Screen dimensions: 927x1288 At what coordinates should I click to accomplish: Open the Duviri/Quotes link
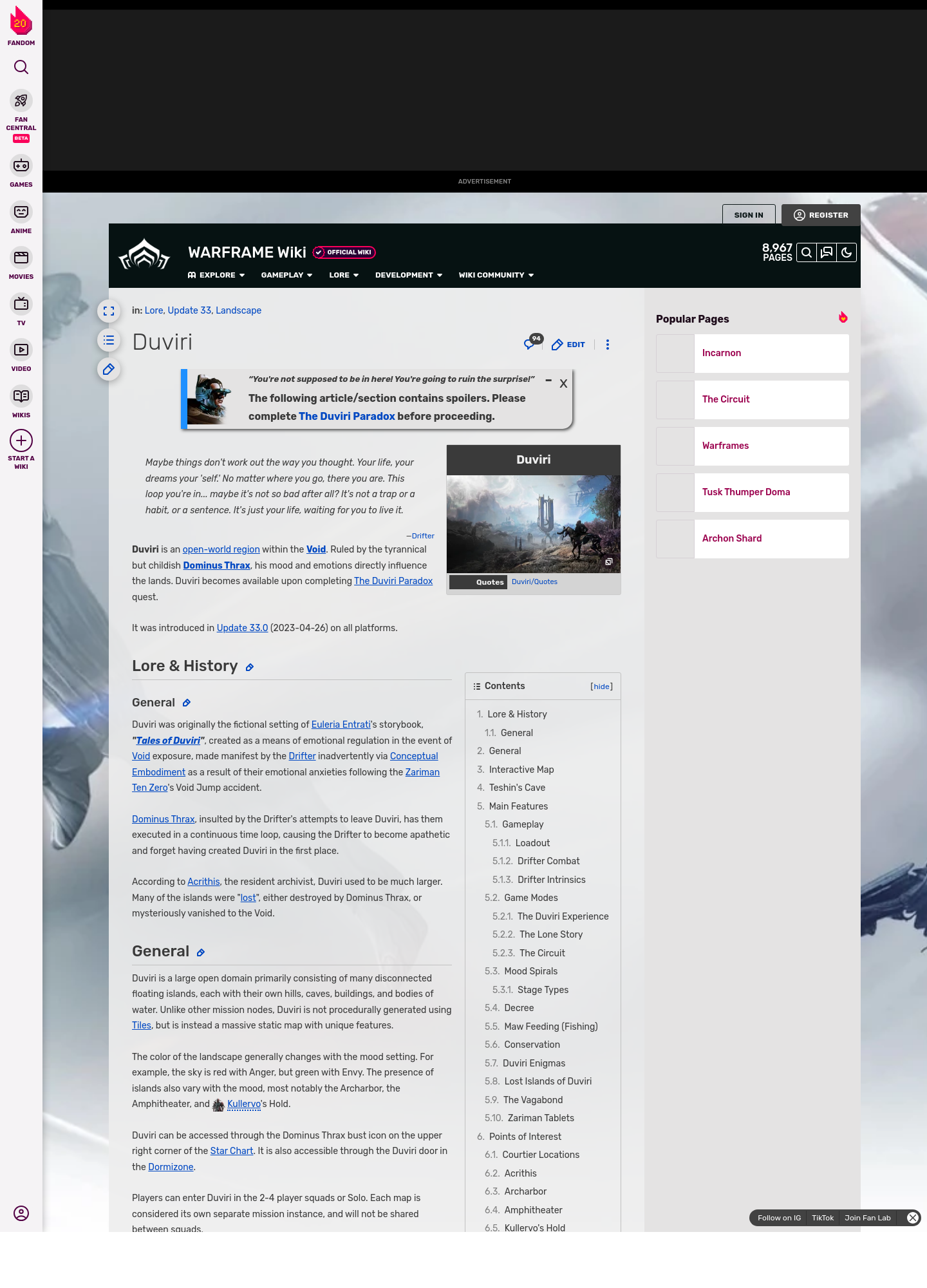click(534, 582)
